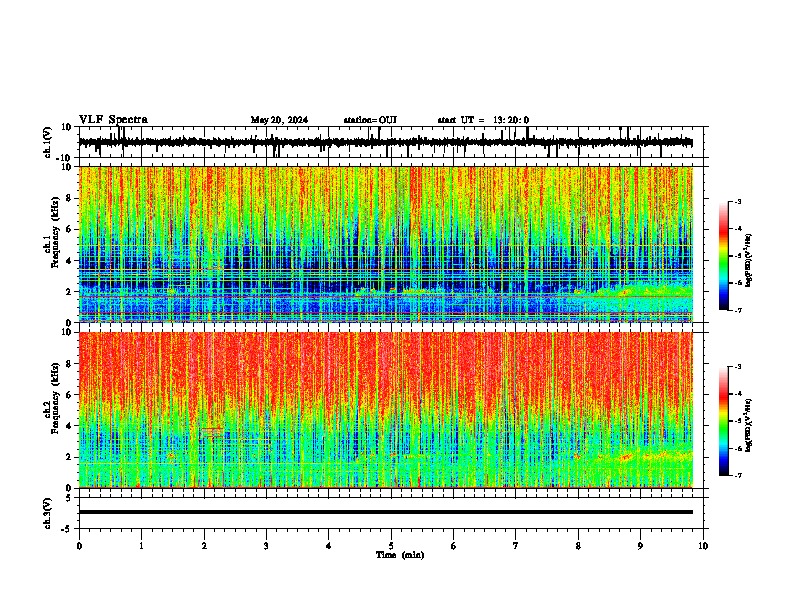
Task: Click the start UT "13:20:0" header text
Action: click(x=511, y=120)
